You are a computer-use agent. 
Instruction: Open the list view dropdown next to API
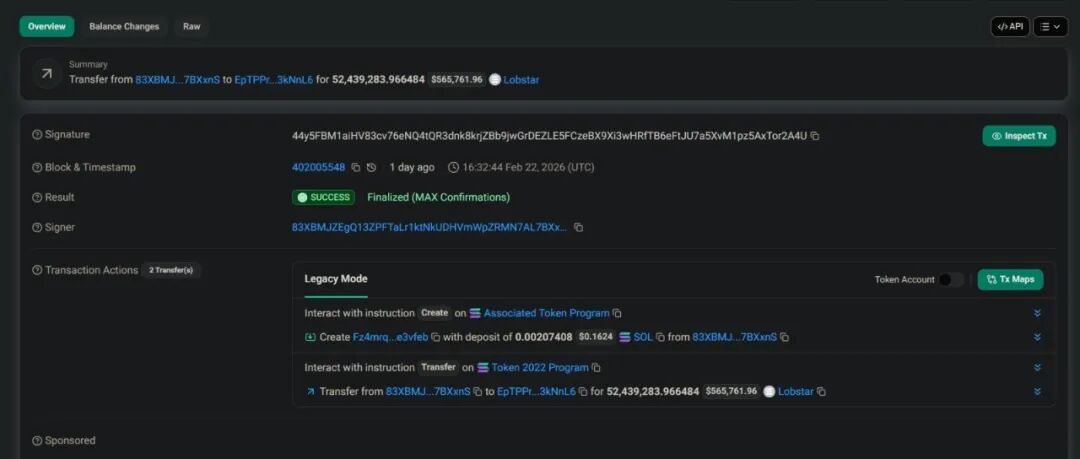[x=1050, y=27]
